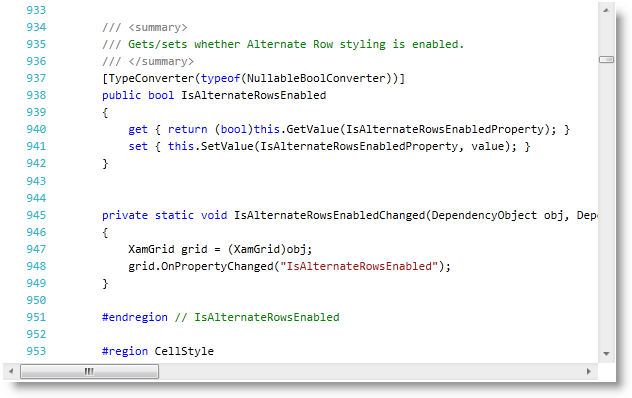Click line number 953

point(36,351)
